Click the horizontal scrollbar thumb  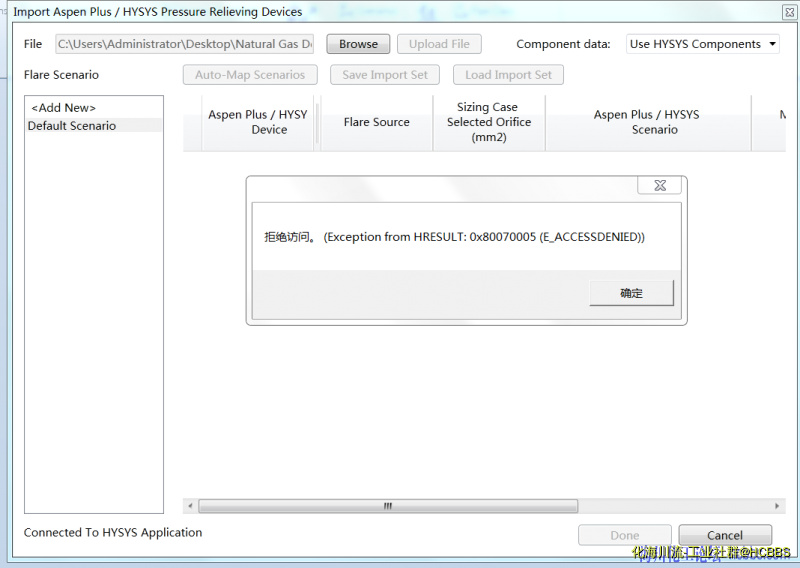(388, 506)
